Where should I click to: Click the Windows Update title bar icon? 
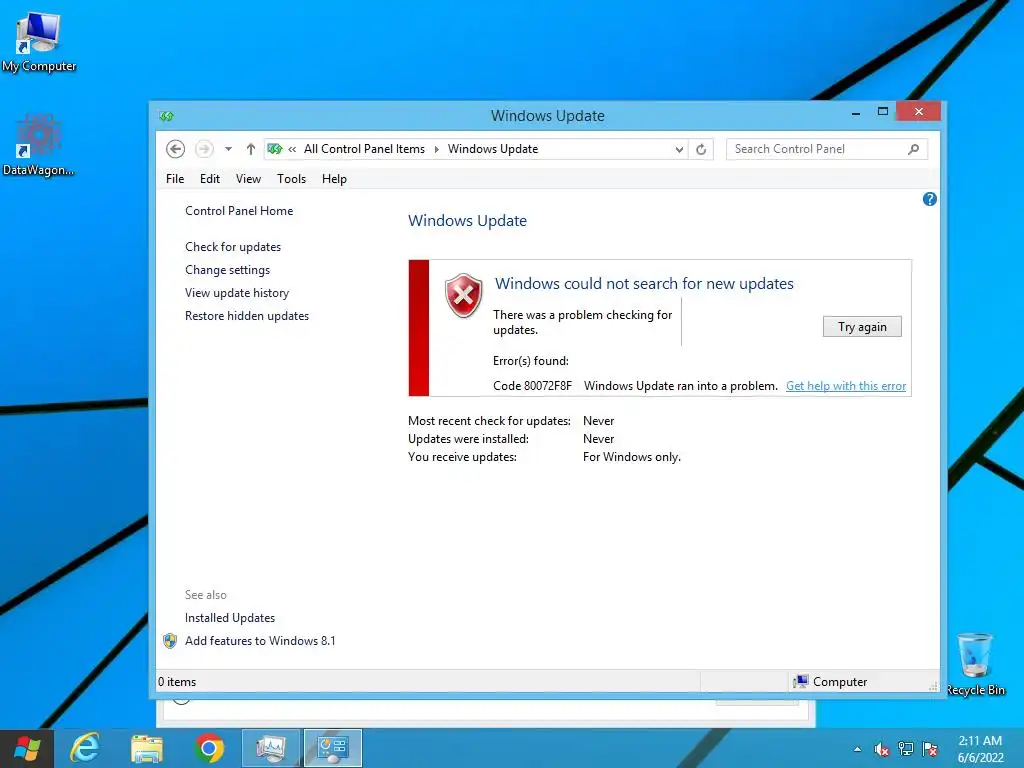coord(167,116)
